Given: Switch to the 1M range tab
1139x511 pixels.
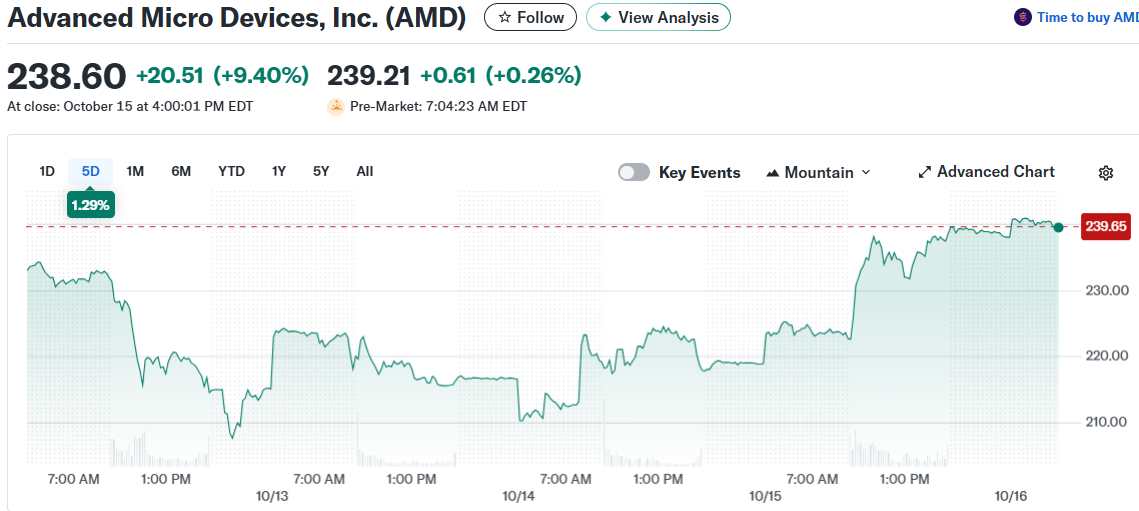Looking at the screenshot, I should 135,171.
